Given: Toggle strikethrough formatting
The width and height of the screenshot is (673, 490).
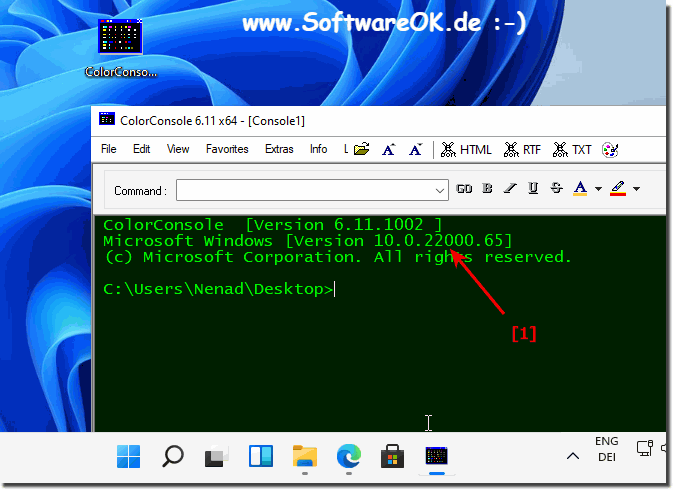Looking at the screenshot, I should pyautogui.click(x=556, y=188).
